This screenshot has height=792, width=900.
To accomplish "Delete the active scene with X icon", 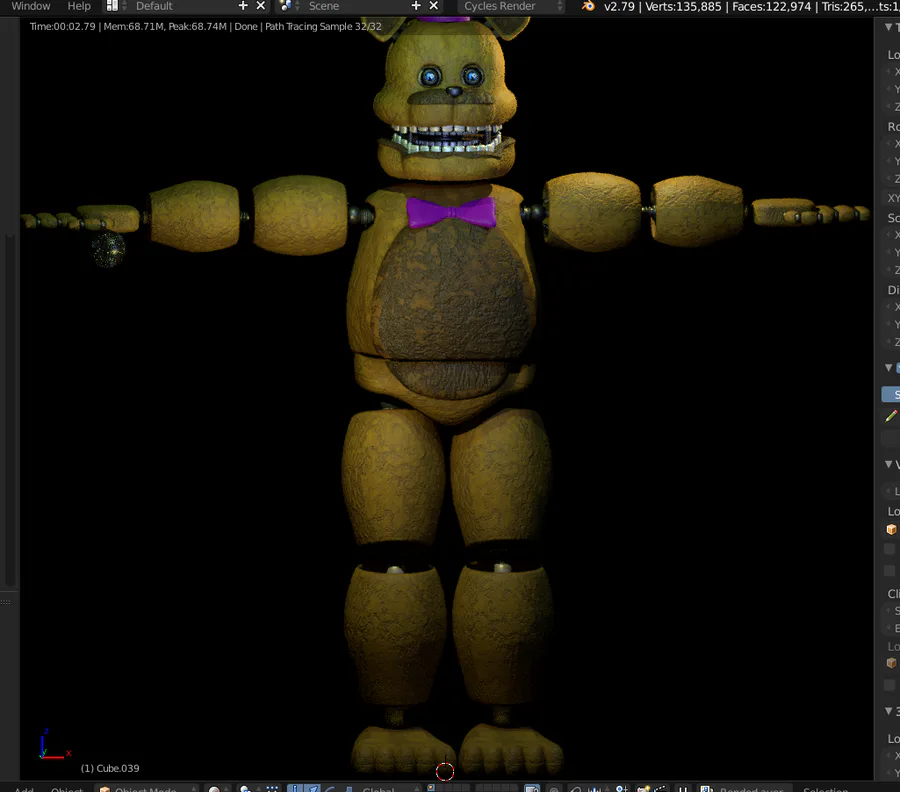I will point(434,6).
